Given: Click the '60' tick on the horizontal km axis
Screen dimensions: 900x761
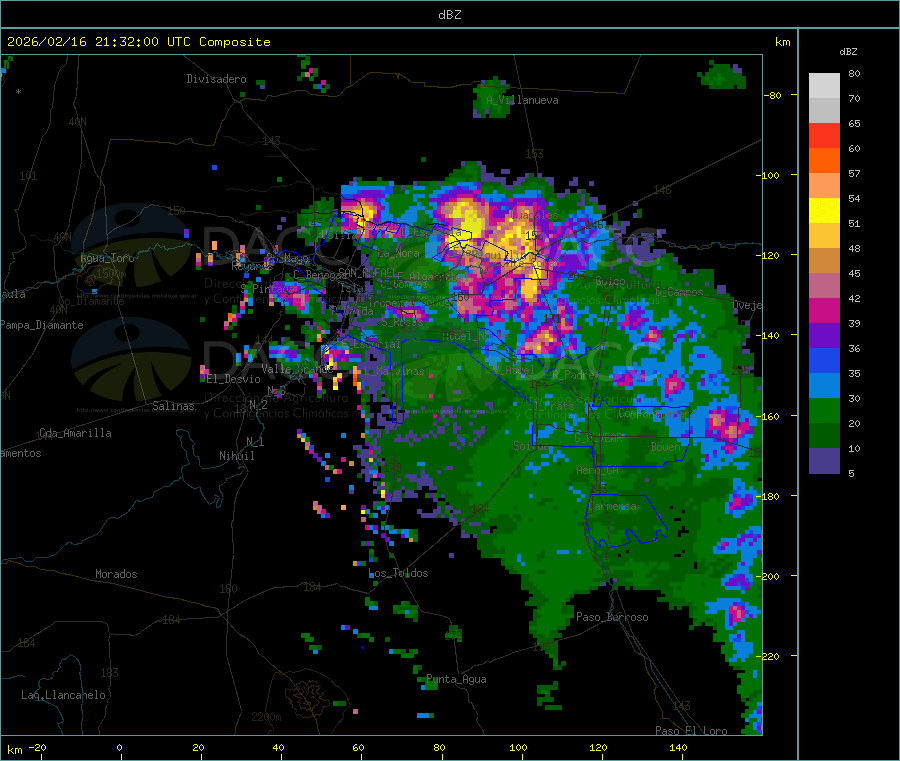Looking at the screenshot, I should (x=358, y=748).
